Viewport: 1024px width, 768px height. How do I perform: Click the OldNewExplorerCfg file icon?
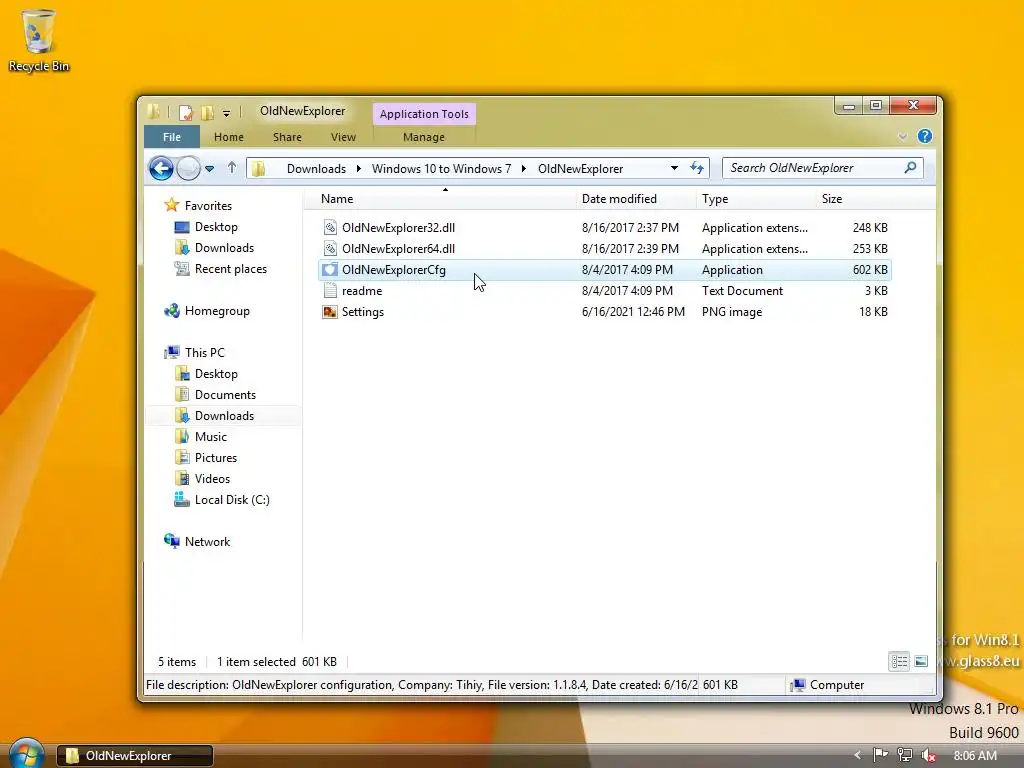(x=330, y=270)
